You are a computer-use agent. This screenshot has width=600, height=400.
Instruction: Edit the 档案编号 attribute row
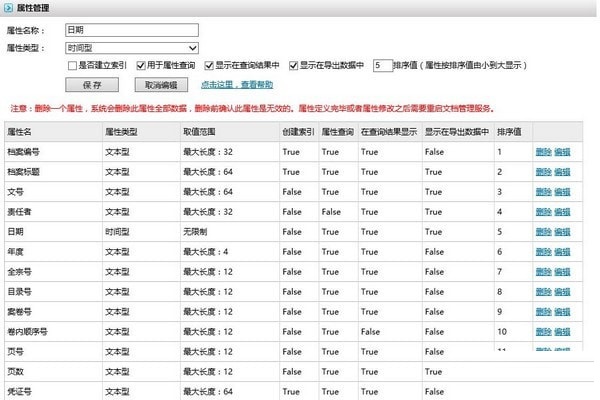click(562, 152)
